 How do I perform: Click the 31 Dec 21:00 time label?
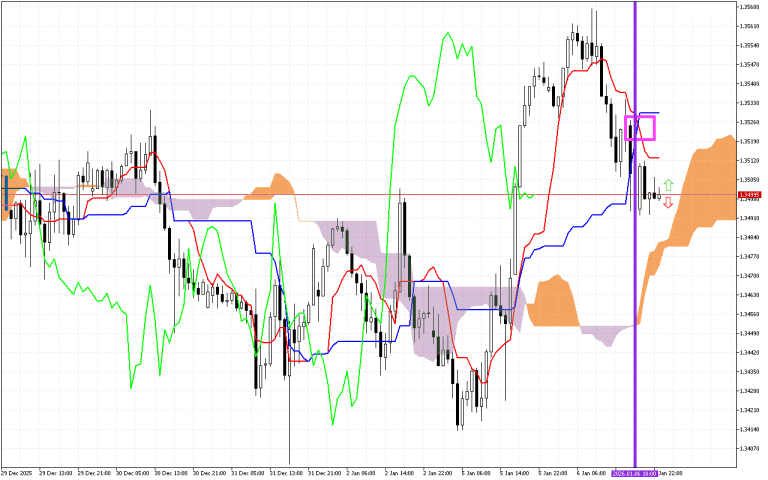tap(324, 473)
